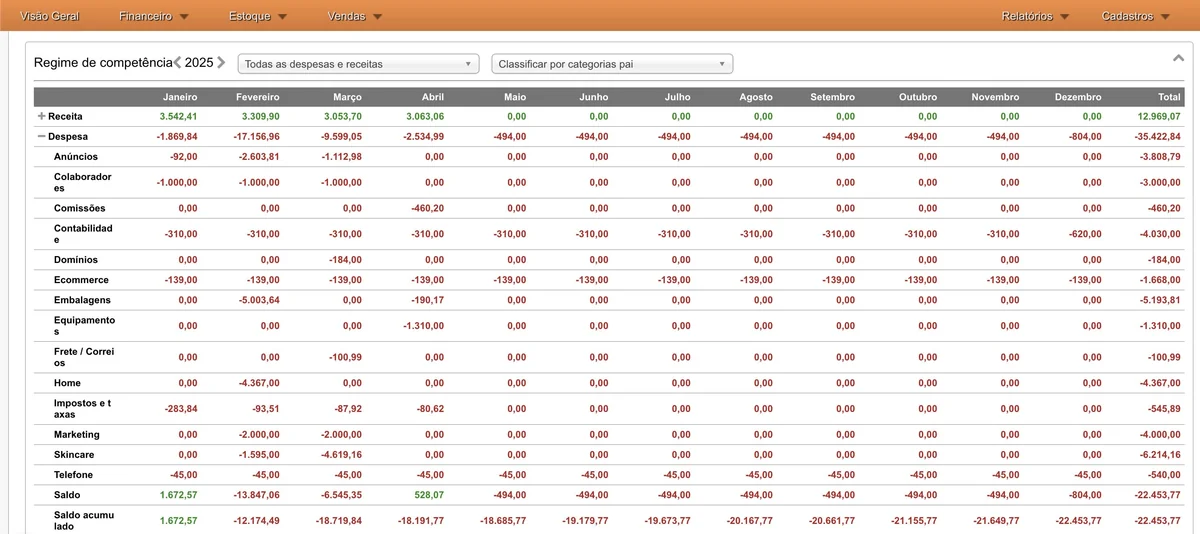Click Domínios March value -184,00

345,260
